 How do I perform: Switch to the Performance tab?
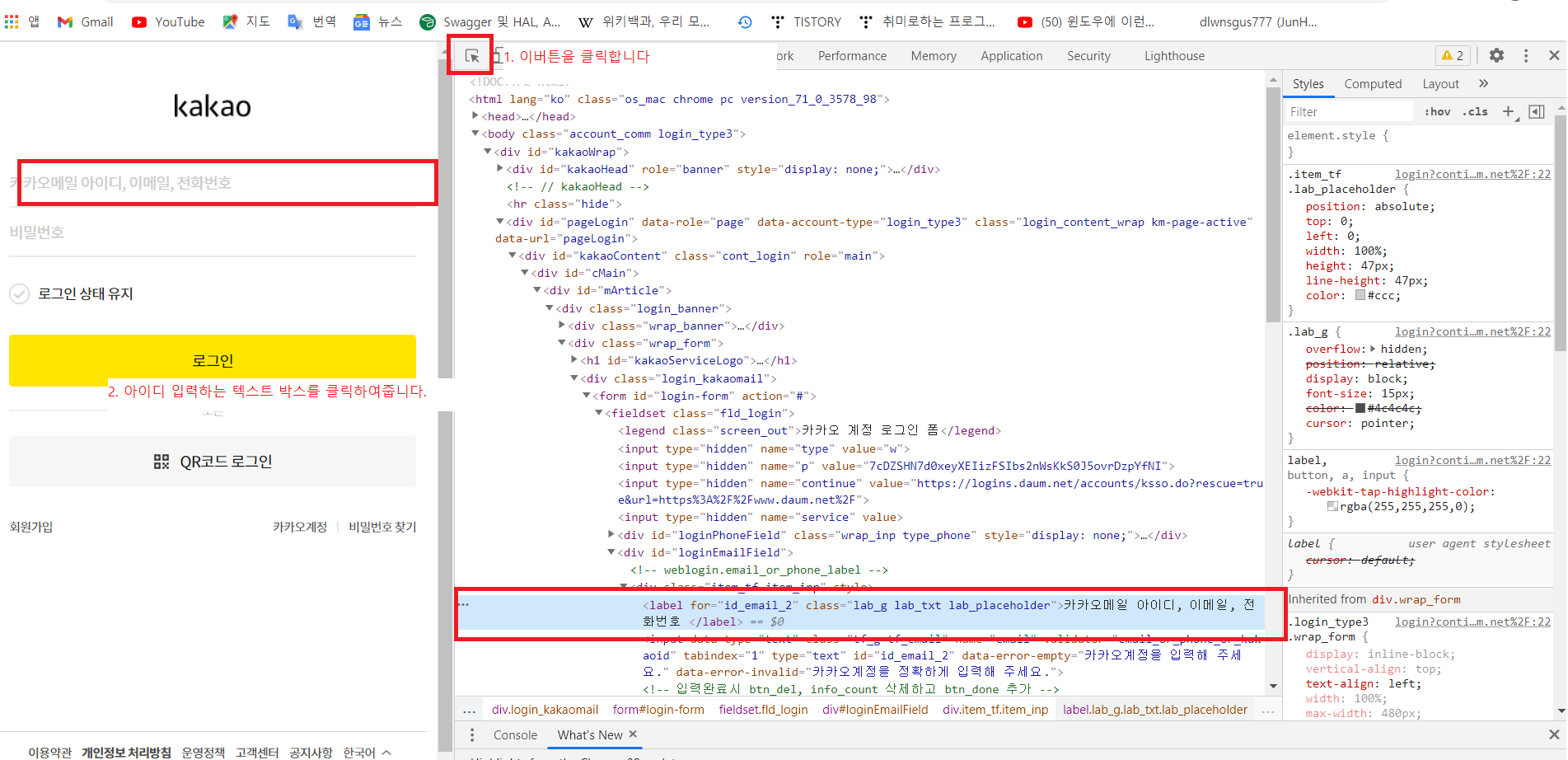coord(852,56)
